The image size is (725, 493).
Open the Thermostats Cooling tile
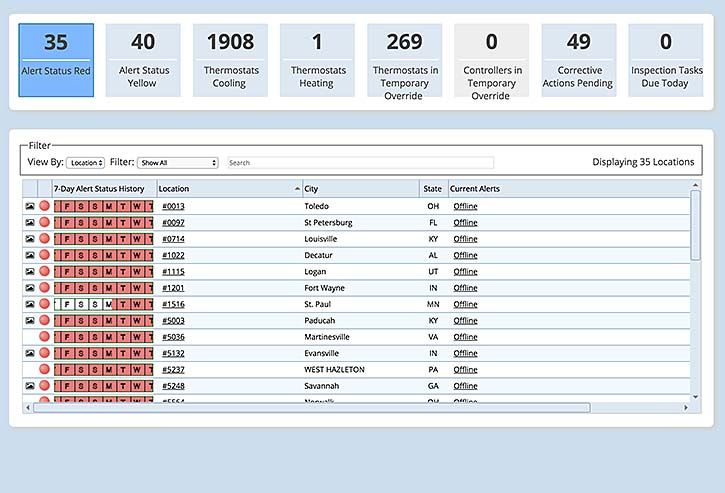pyautogui.click(x=230, y=60)
